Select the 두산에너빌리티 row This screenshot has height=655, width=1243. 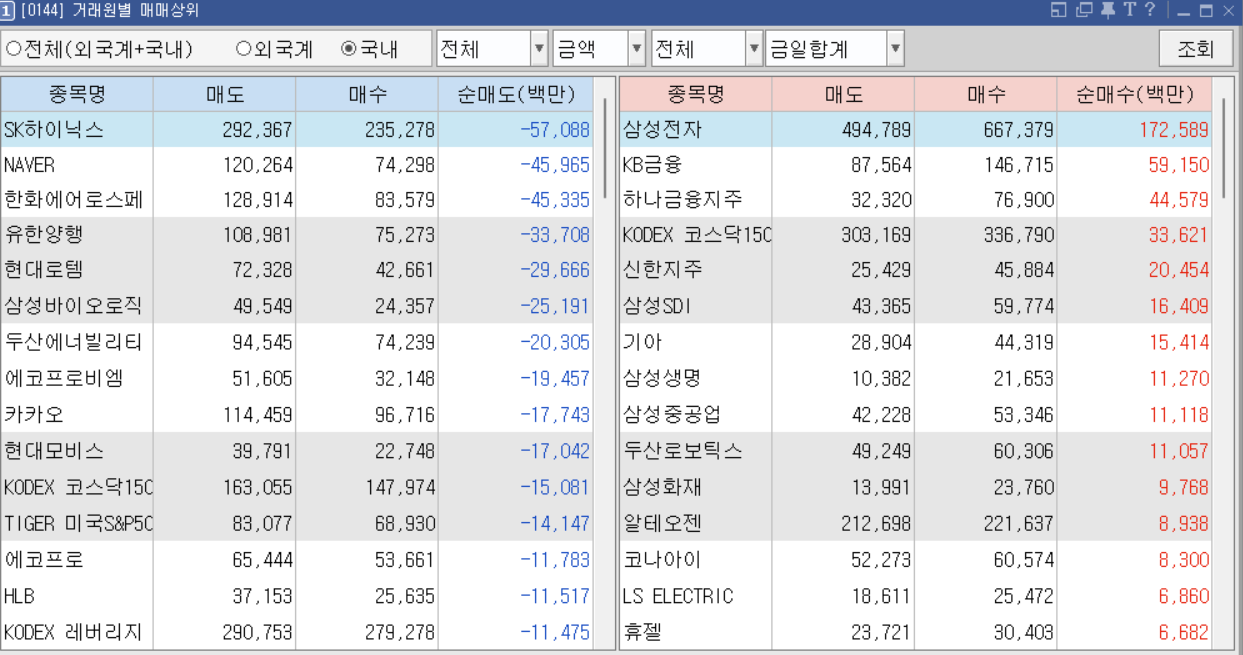pyautogui.click(x=296, y=343)
